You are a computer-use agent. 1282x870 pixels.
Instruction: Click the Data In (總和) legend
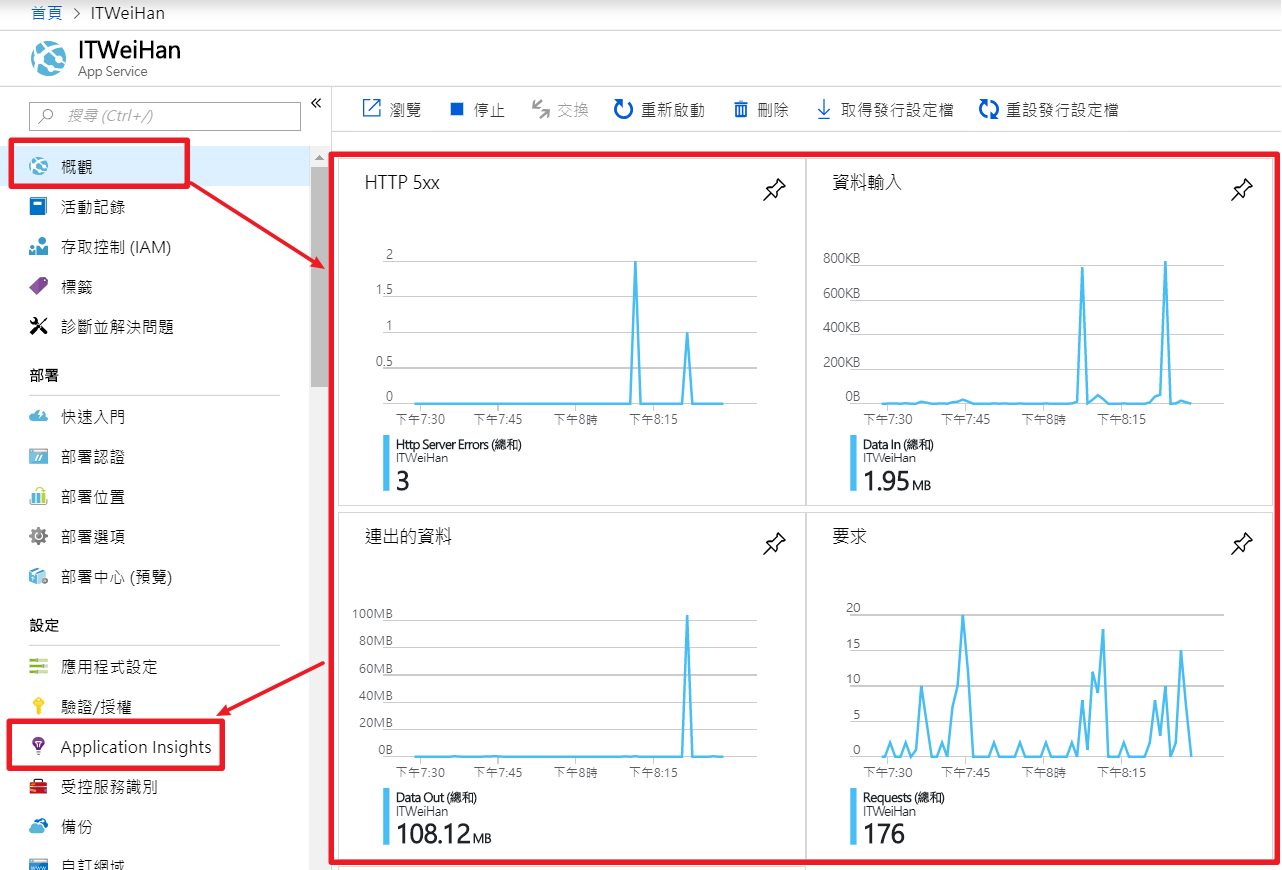coord(898,445)
